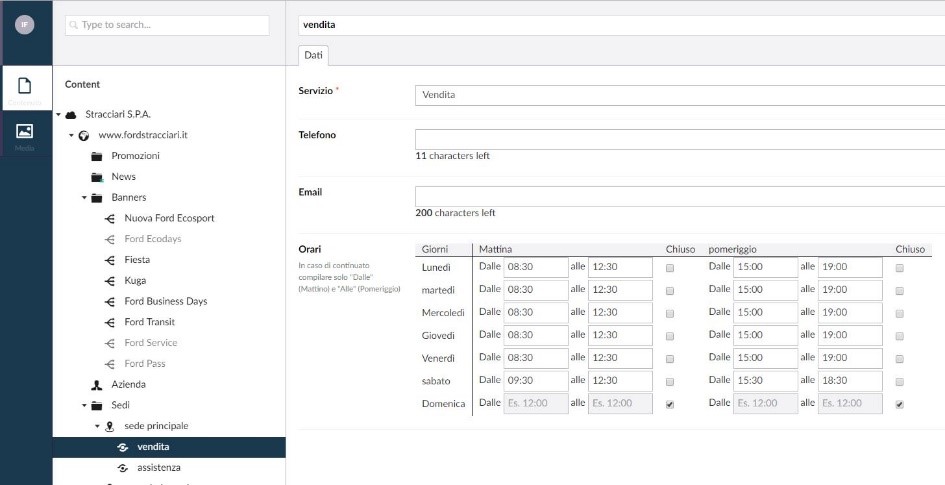Click the sede principale location icon
This screenshot has width=945, height=485.
coord(110,427)
